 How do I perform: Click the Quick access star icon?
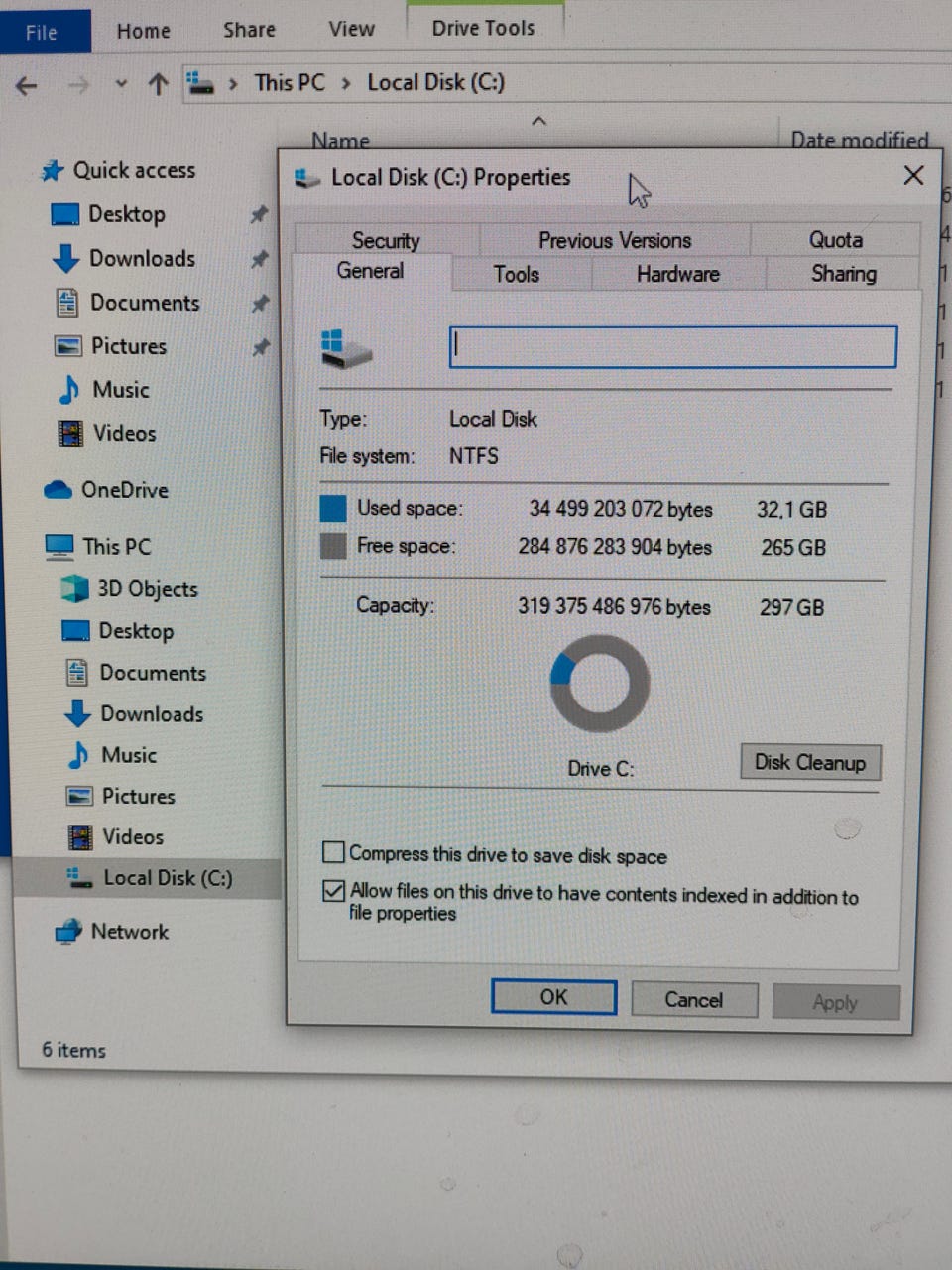[52, 171]
